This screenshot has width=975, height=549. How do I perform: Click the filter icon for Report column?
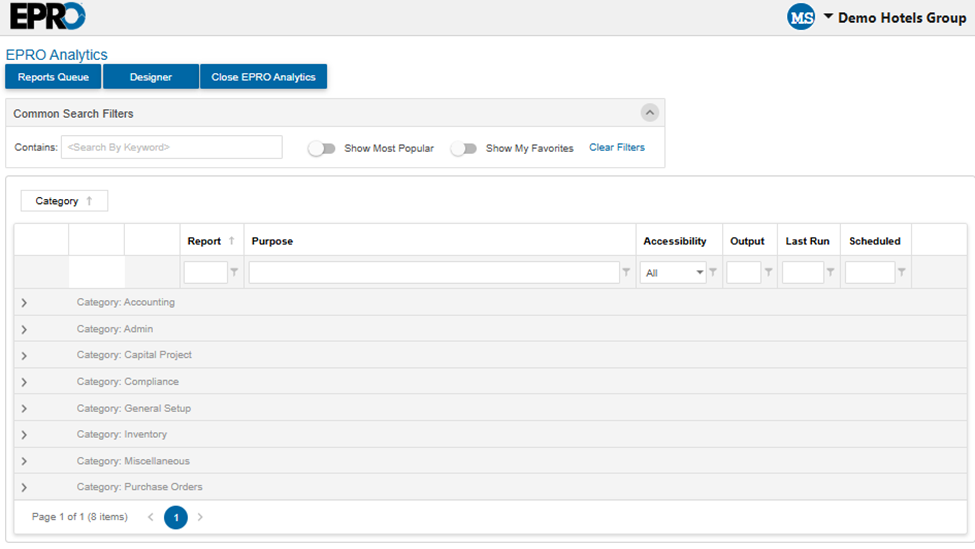pos(234,272)
